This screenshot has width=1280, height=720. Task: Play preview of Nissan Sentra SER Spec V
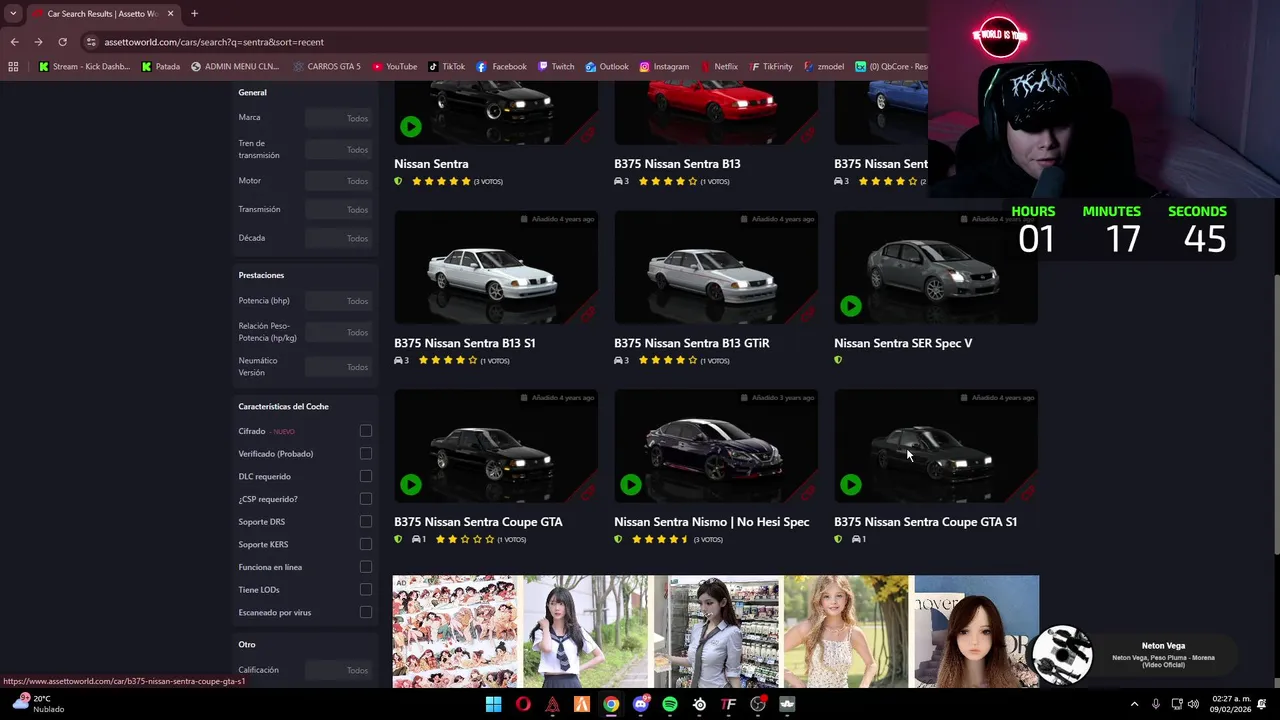coord(851,306)
